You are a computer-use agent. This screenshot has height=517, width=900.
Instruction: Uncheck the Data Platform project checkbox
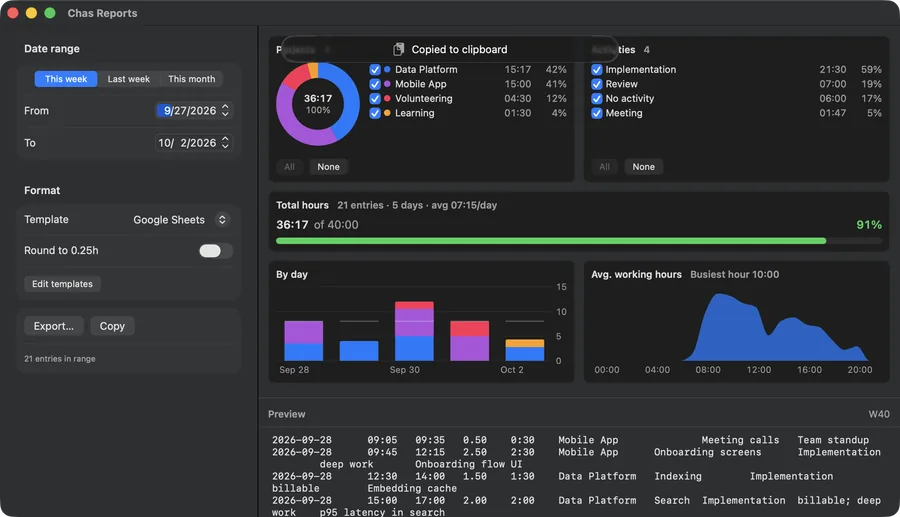point(375,69)
